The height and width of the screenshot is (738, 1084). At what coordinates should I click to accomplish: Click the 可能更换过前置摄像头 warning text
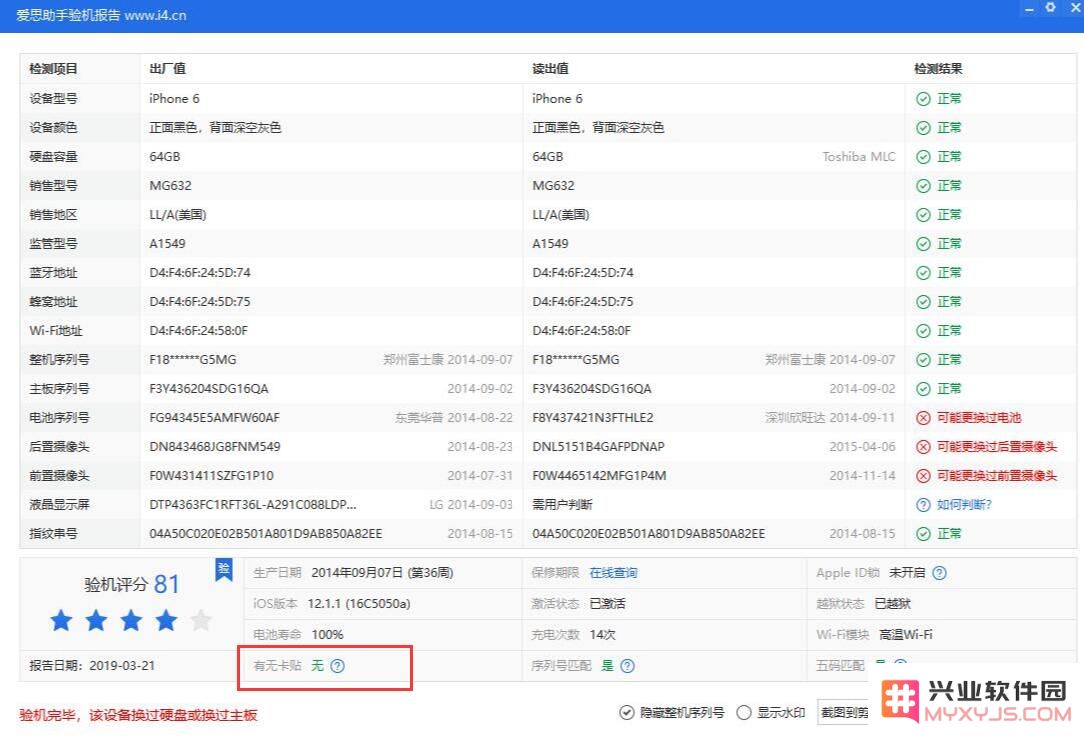point(997,476)
